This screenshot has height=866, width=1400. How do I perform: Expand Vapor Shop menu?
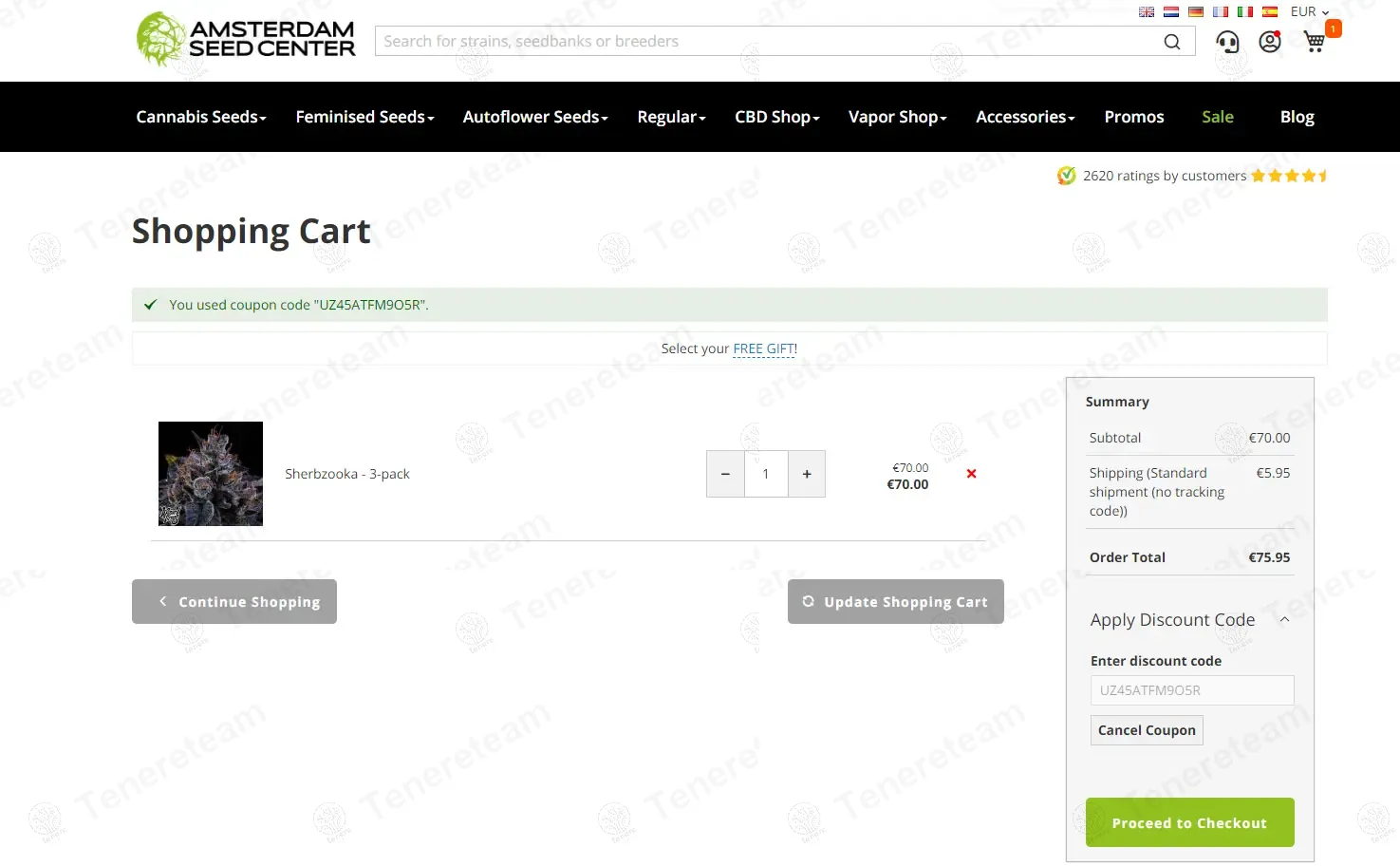898,117
